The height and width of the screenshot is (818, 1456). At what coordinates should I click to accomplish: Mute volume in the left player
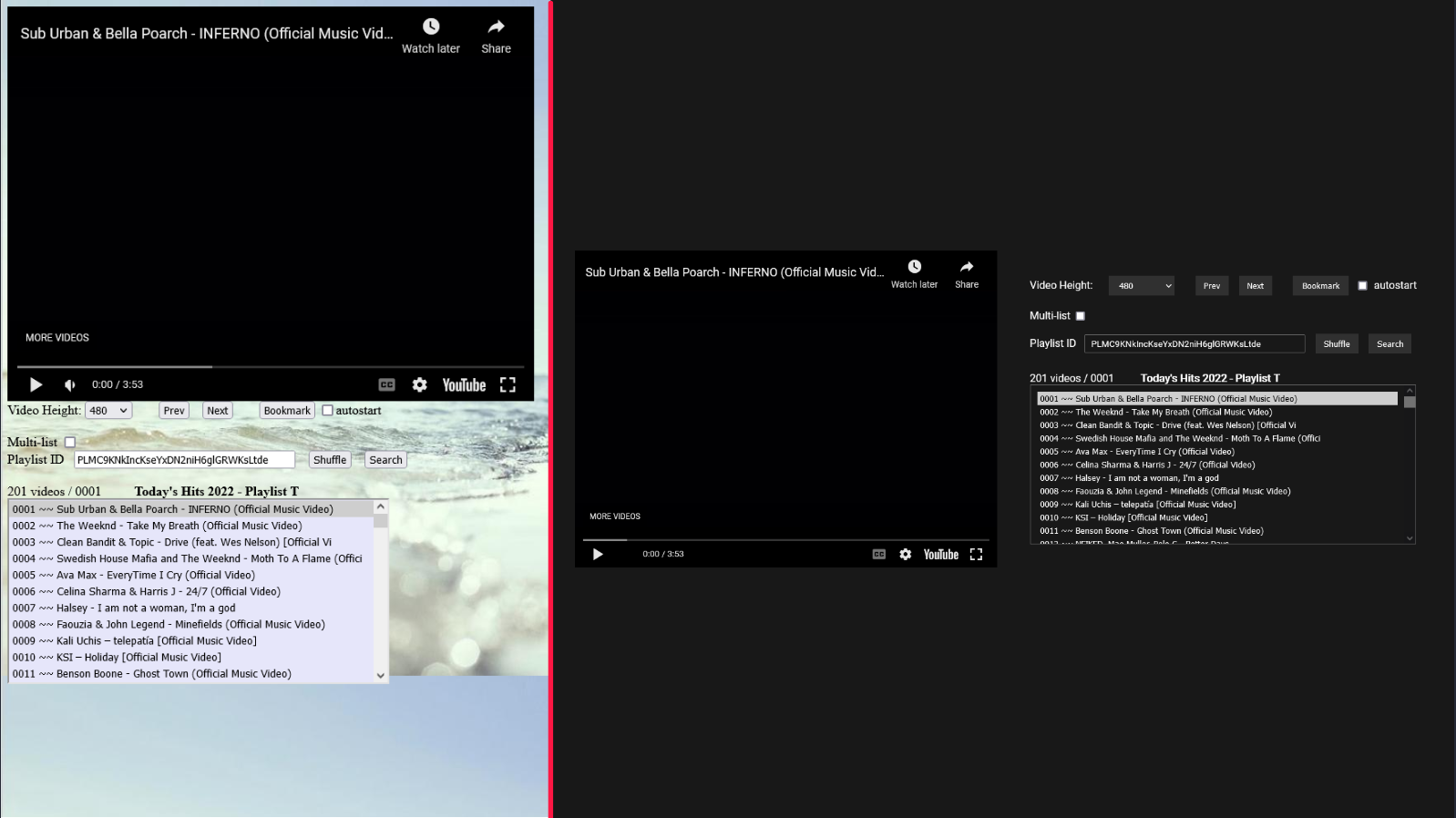point(70,384)
